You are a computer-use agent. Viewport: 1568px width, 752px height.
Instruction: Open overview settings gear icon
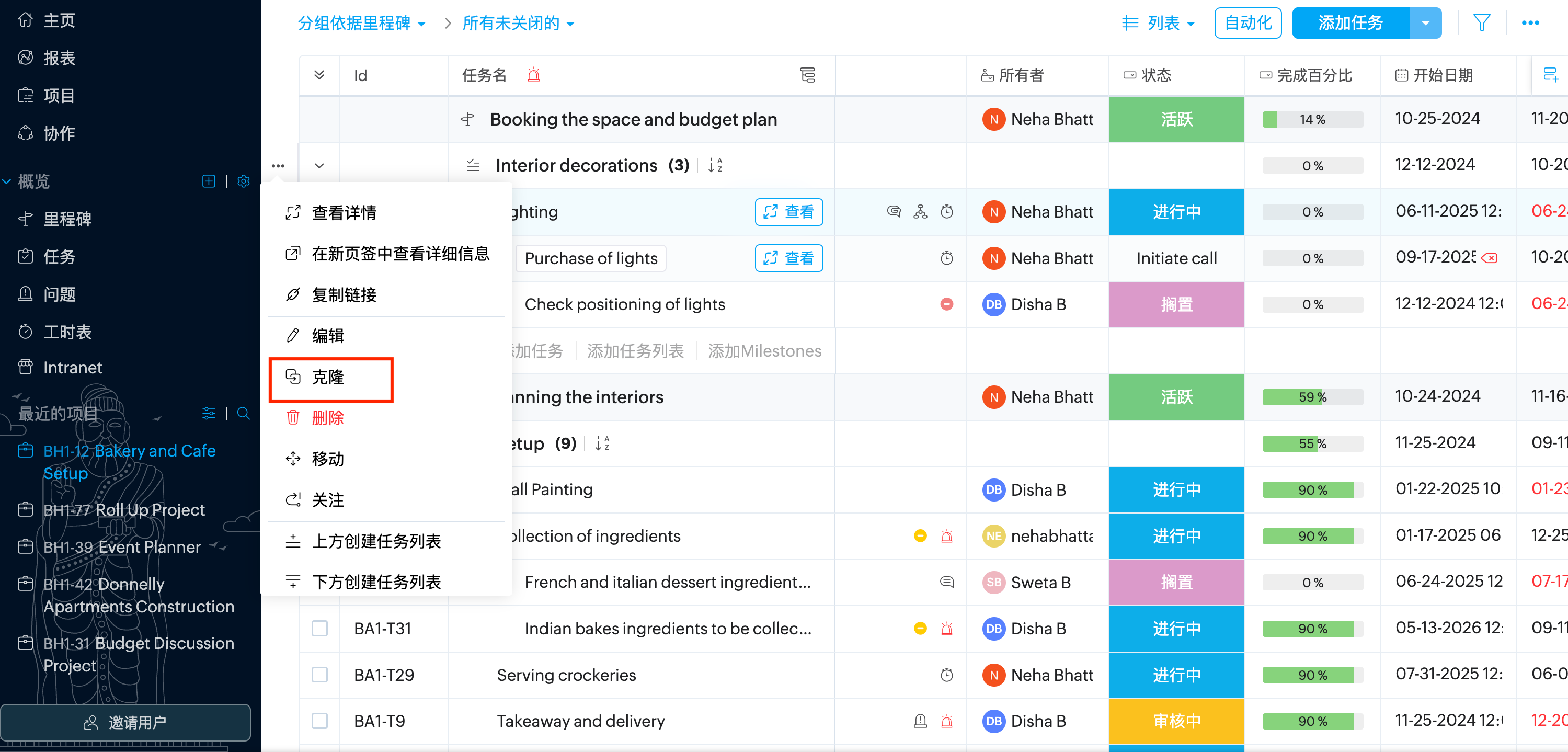coord(244,181)
